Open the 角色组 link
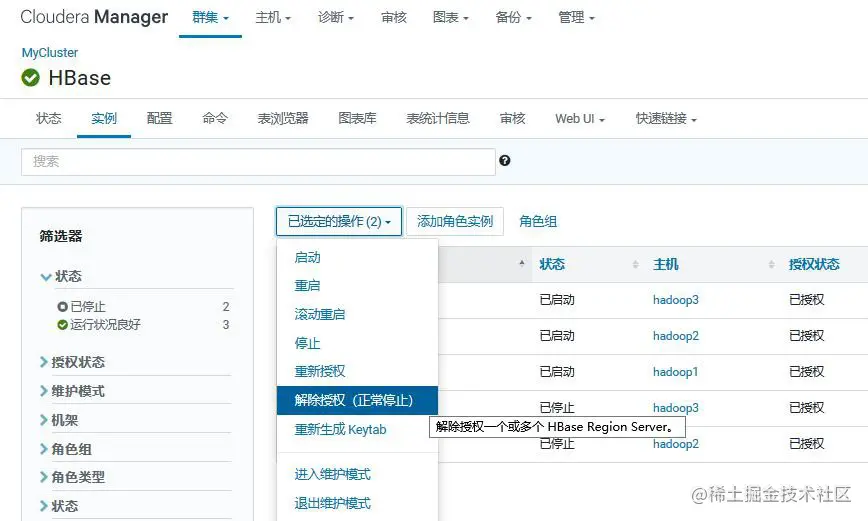868x521 pixels. pos(538,222)
